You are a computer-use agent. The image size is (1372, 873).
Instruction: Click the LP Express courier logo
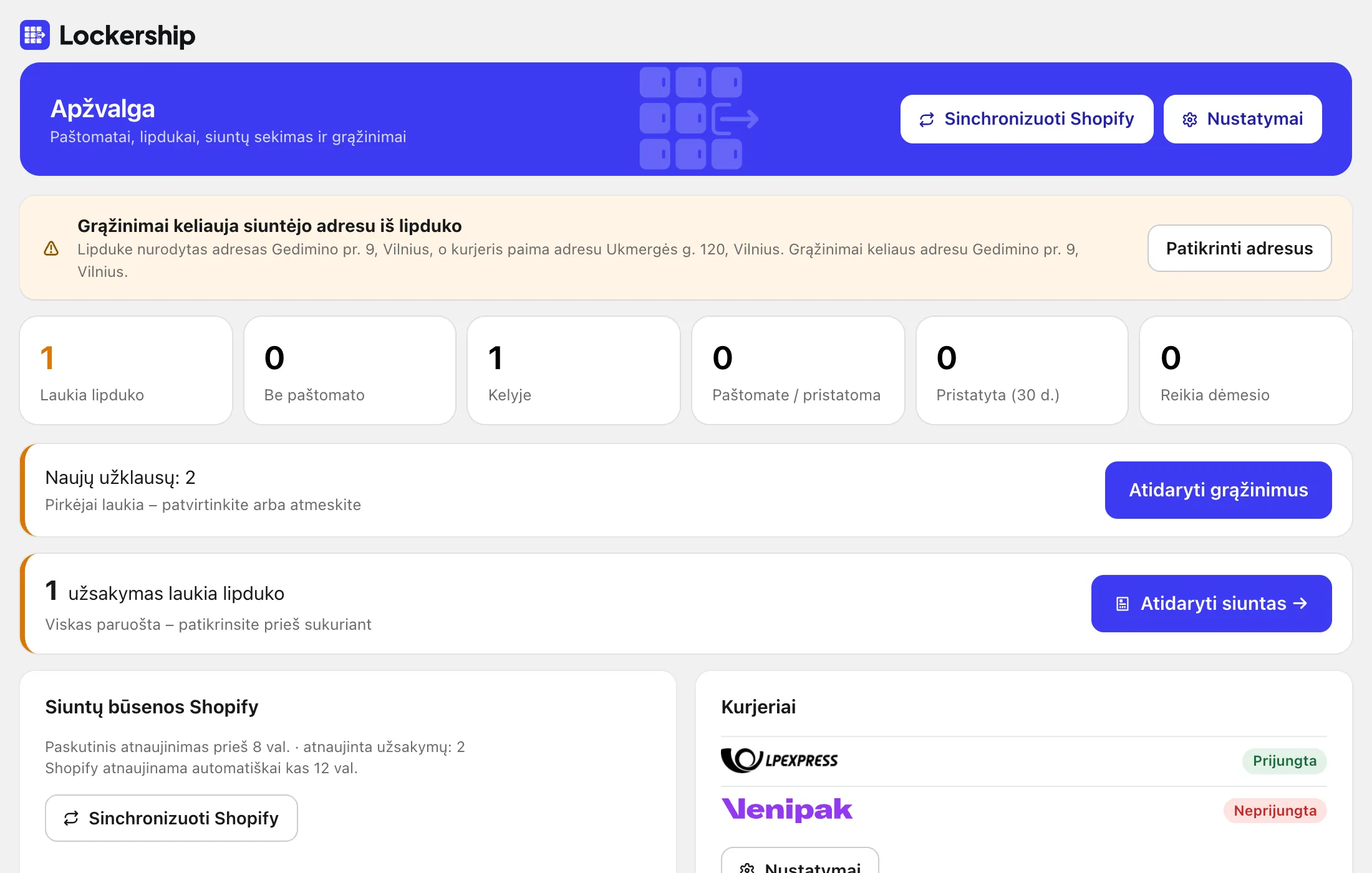tap(780, 760)
